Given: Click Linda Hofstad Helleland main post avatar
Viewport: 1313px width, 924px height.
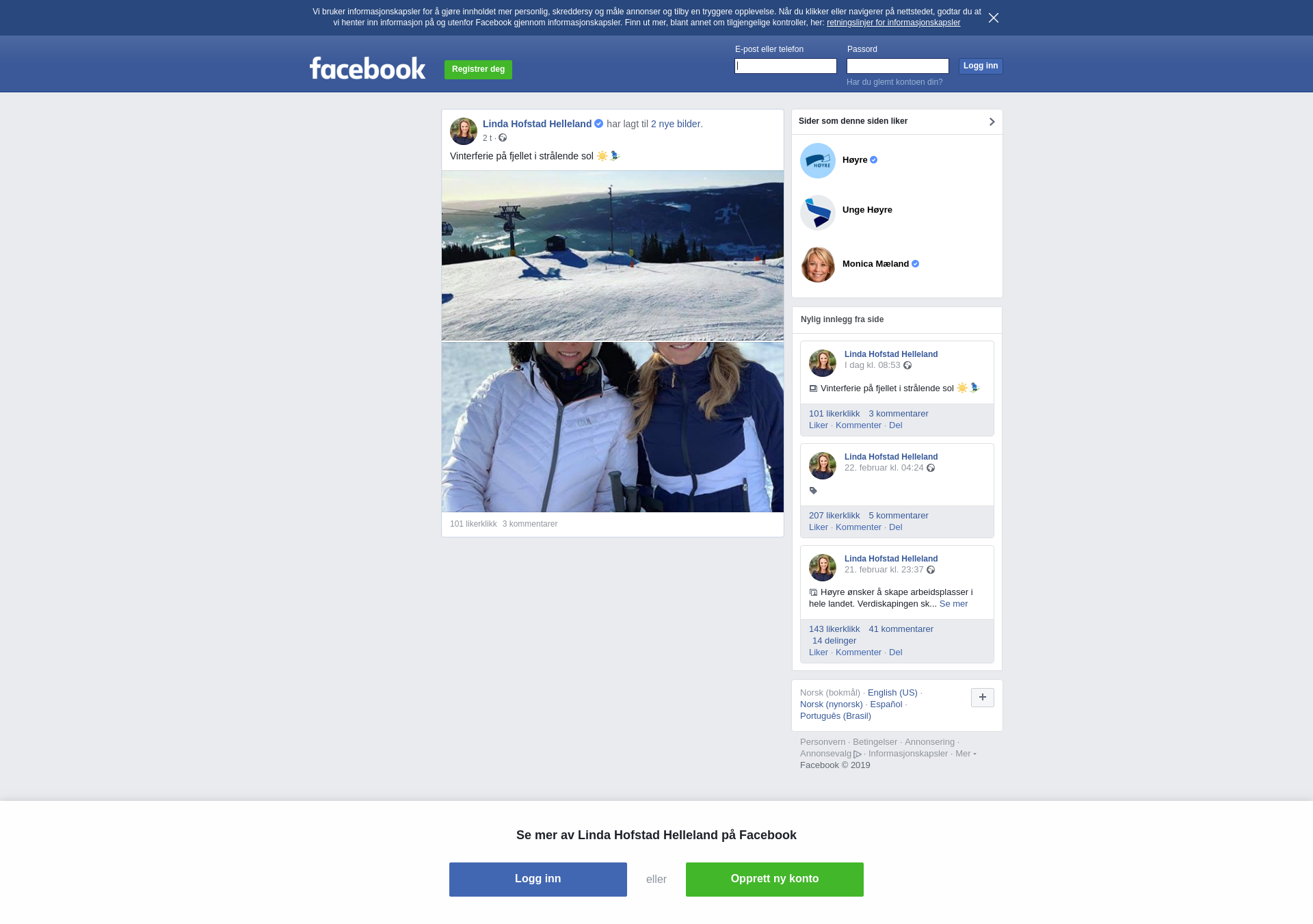Looking at the screenshot, I should tap(464, 131).
